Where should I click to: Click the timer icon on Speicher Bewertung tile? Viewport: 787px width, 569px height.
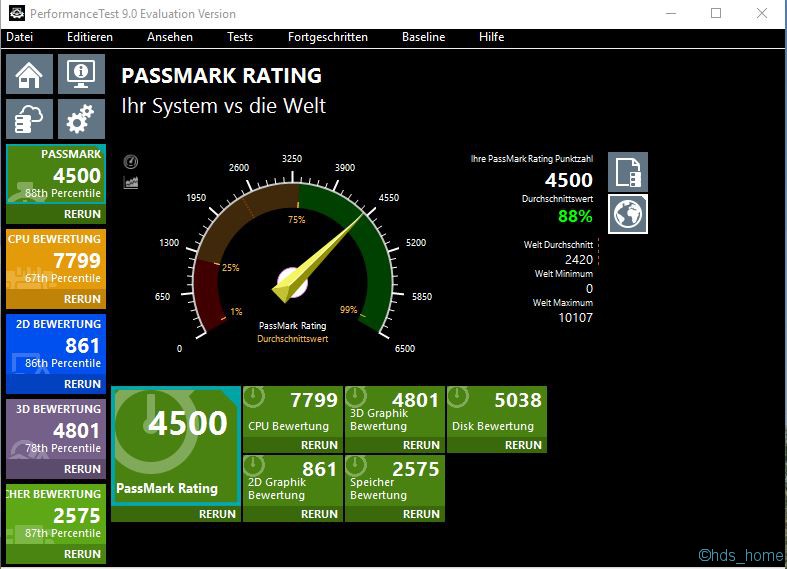tap(356, 466)
